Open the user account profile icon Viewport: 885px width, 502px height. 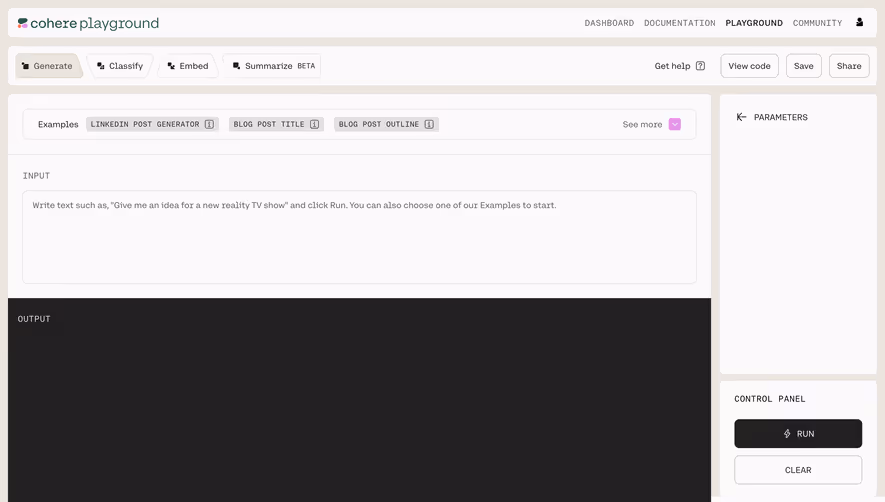(x=860, y=22)
